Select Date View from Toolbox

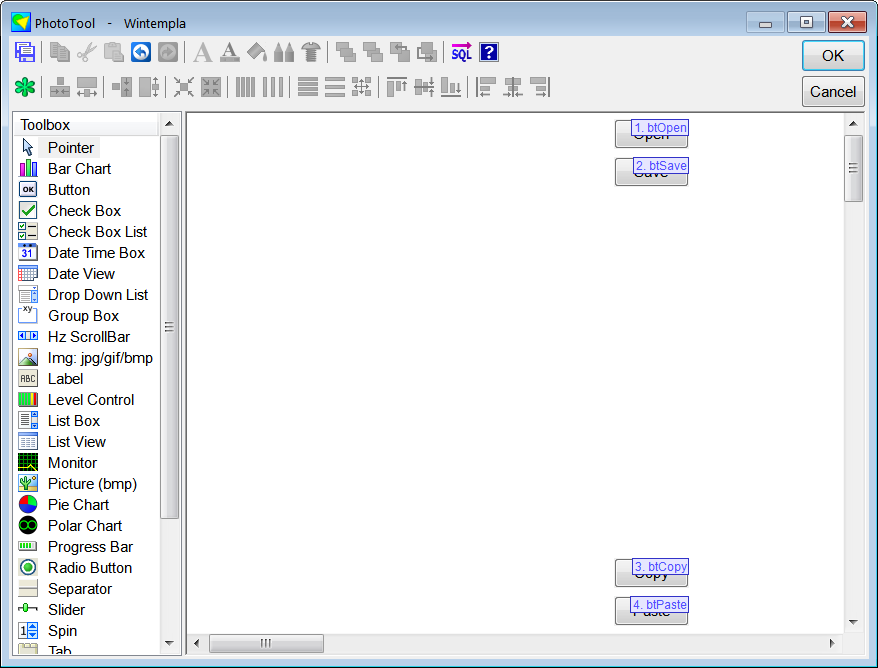[x=81, y=274]
